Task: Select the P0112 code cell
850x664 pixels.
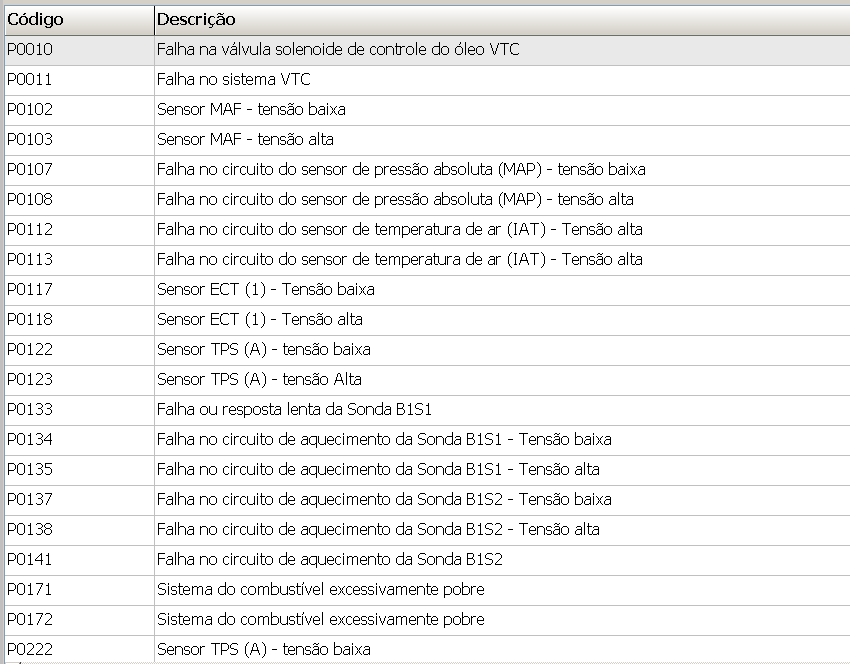Action: (x=30, y=229)
